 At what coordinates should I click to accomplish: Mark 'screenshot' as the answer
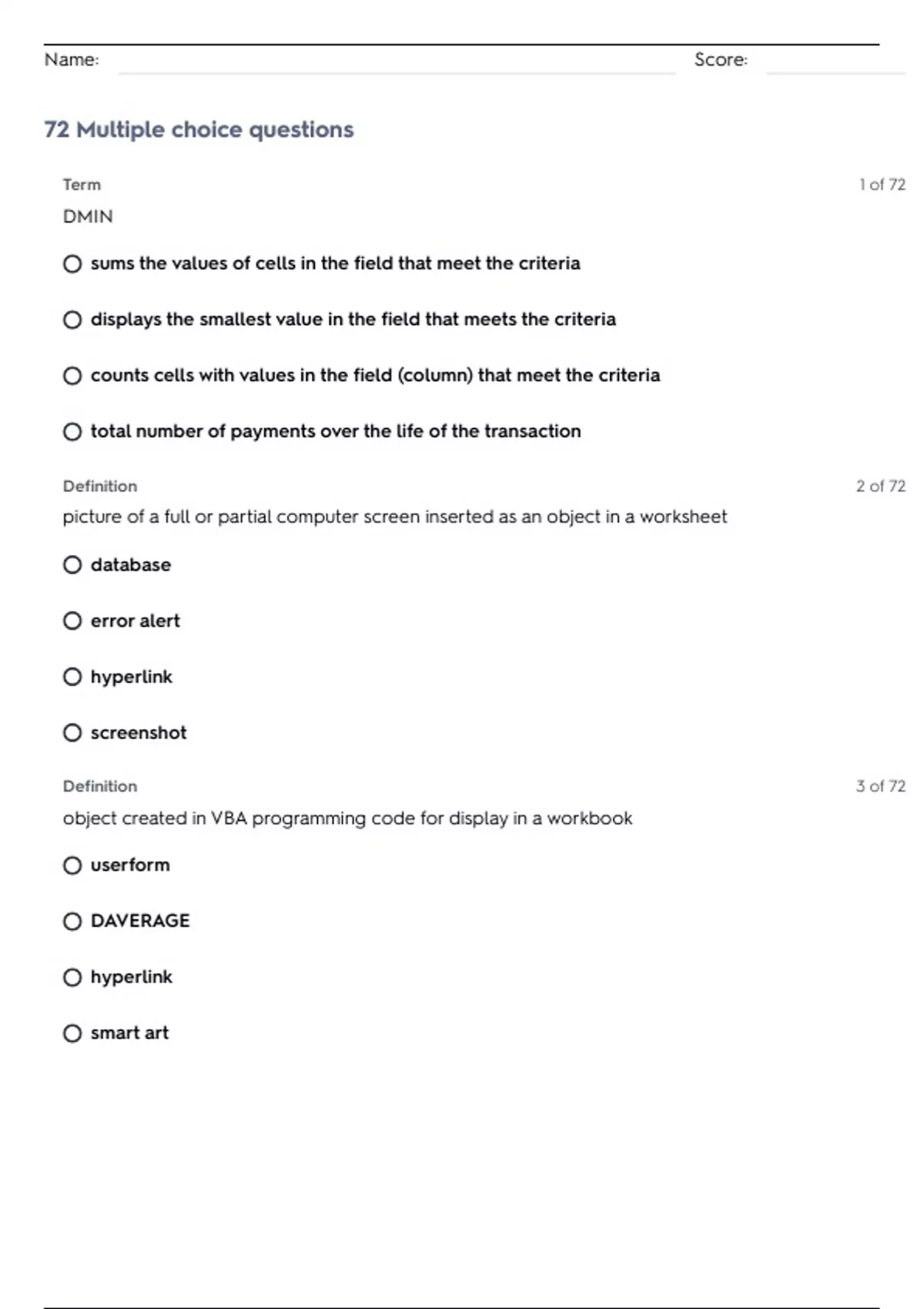pyautogui.click(x=72, y=733)
